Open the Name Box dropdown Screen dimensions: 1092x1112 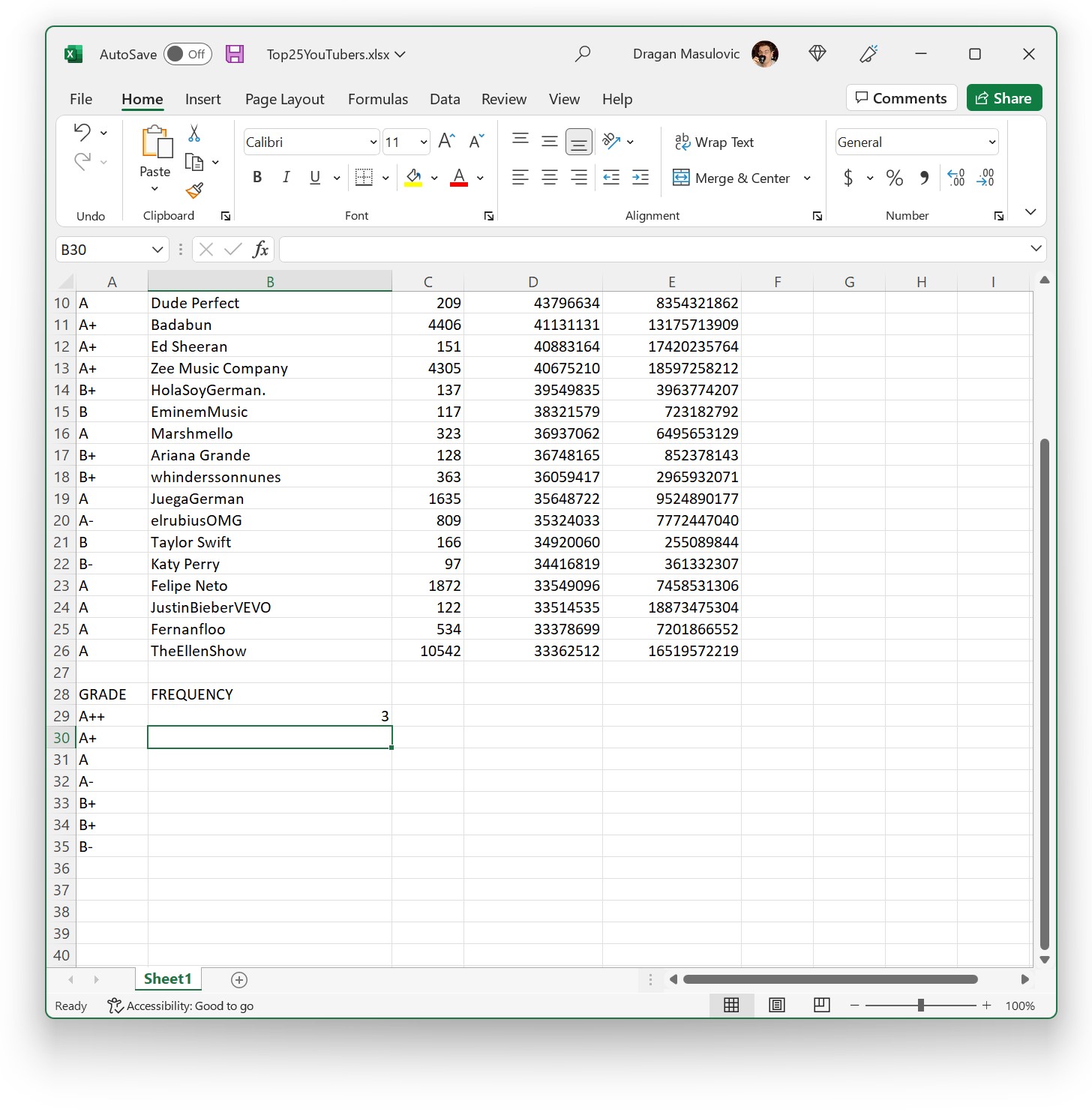(157, 250)
